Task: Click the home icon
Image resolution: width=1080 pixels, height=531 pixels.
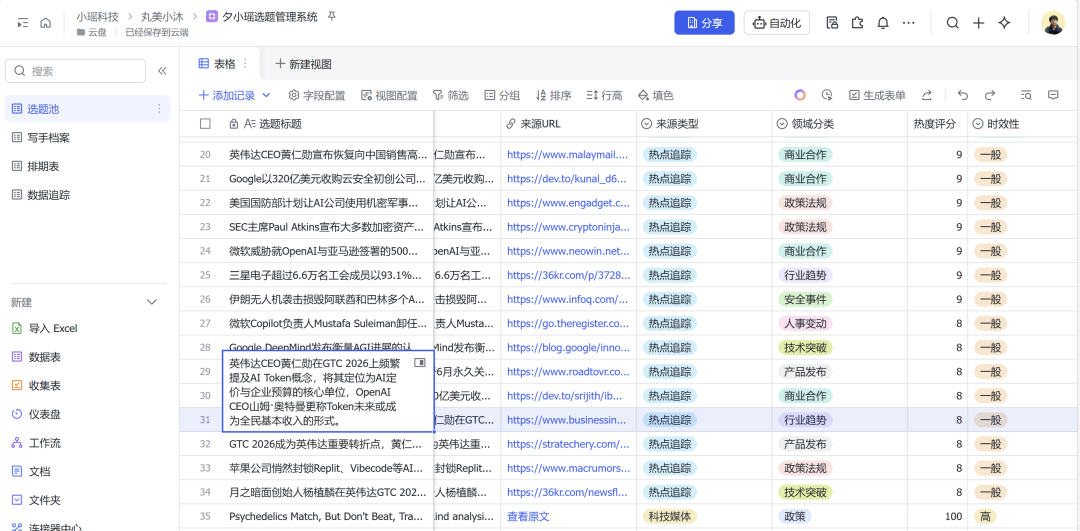Action: point(45,23)
